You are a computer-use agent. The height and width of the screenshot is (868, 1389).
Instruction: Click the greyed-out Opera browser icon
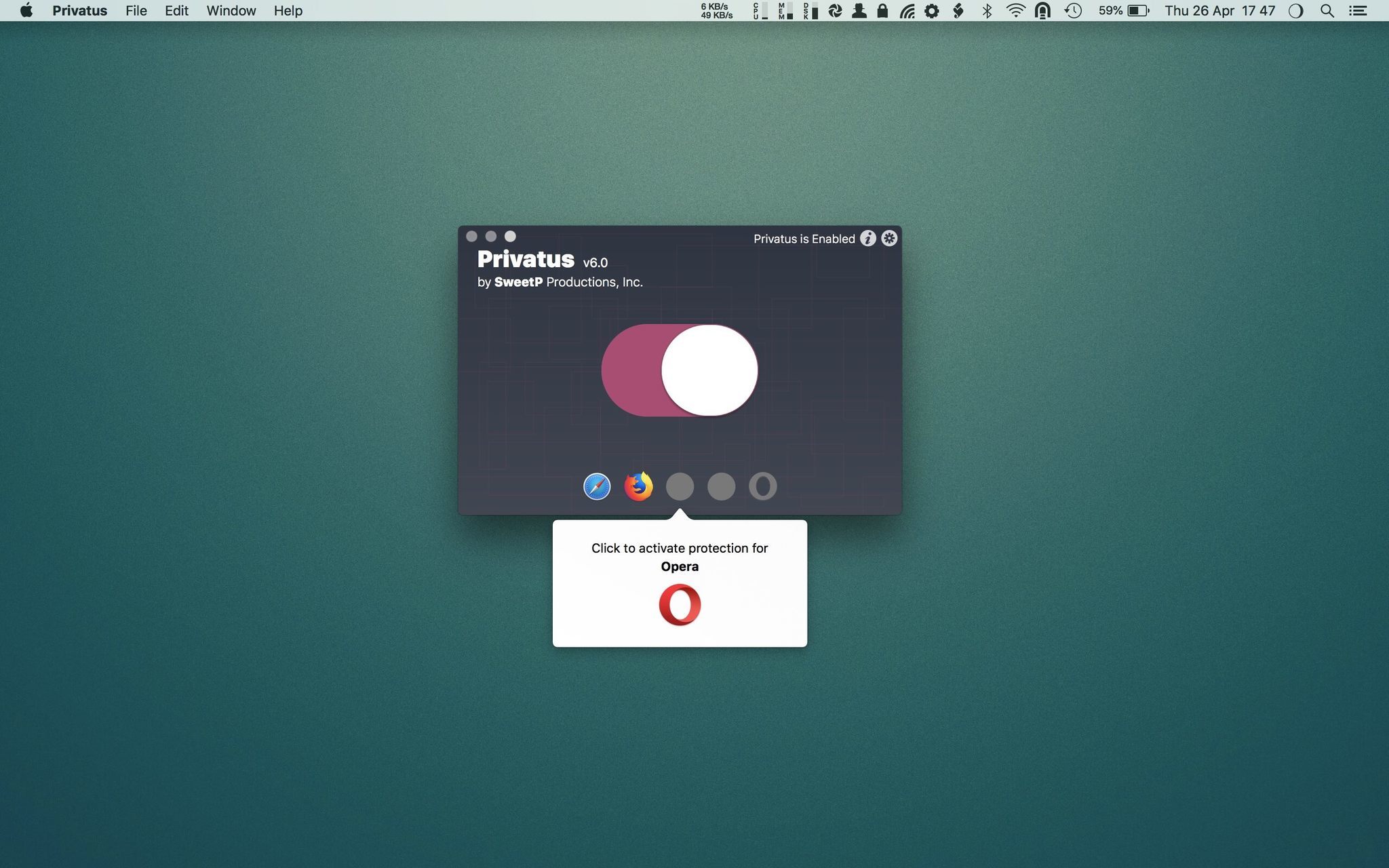pyautogui.click(x=762, y=486)
